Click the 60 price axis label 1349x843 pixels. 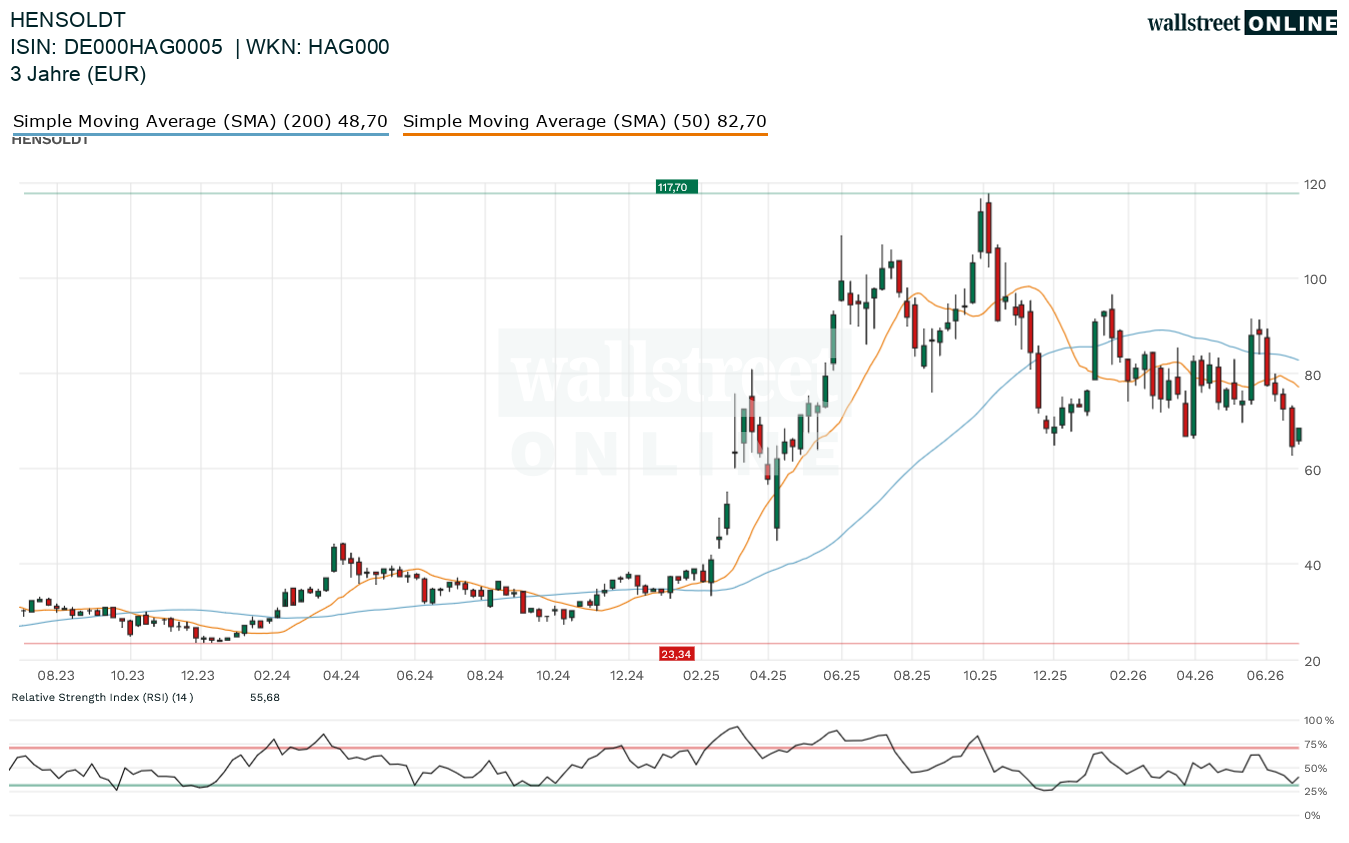[x=1313, y=470]
